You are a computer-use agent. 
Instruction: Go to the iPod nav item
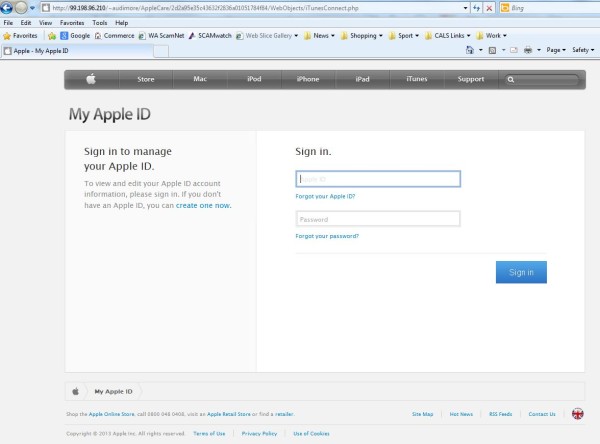click(x=254, y=79)
